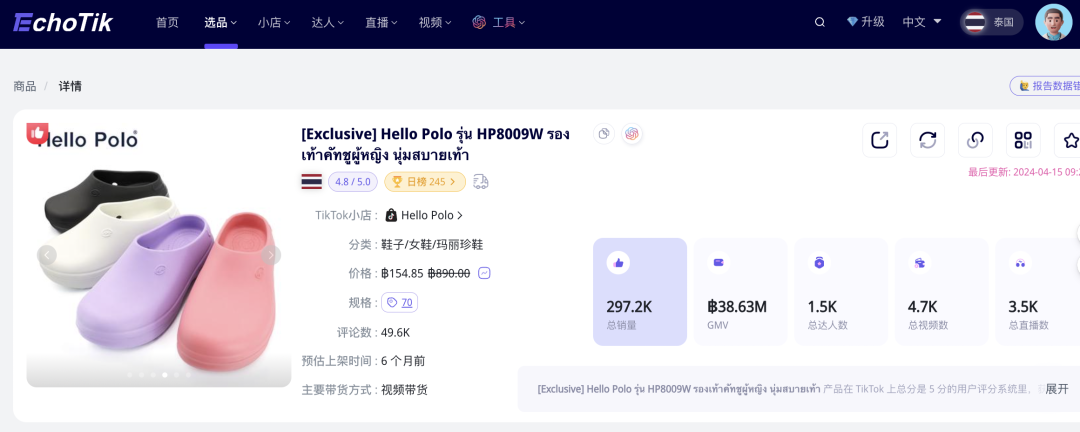Image resolution: width=1080 pixels, height=432 pixels.
Task: Click the red thumbs-up badge on the image
Action: 37,134
